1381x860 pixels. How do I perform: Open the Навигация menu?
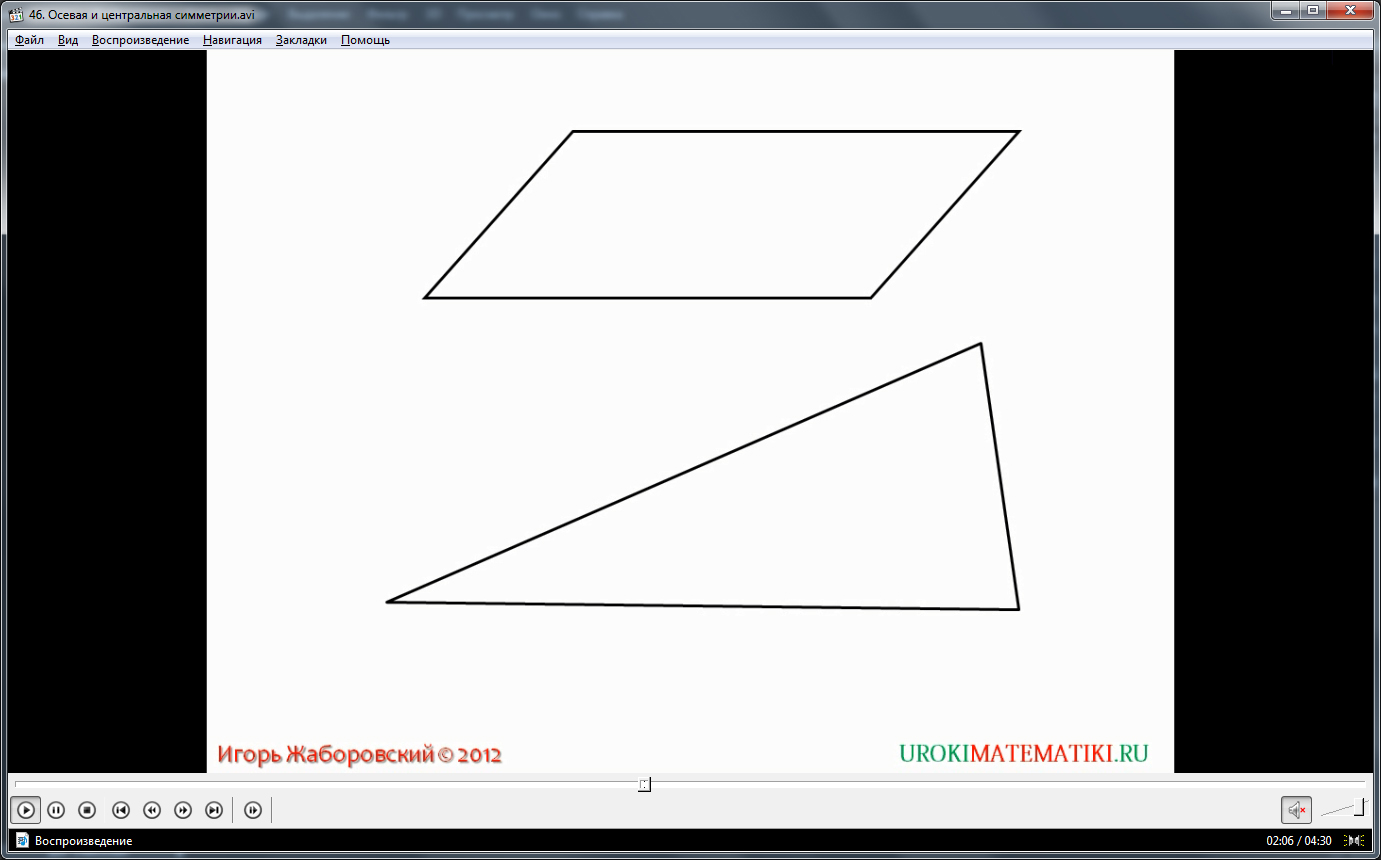232,40
